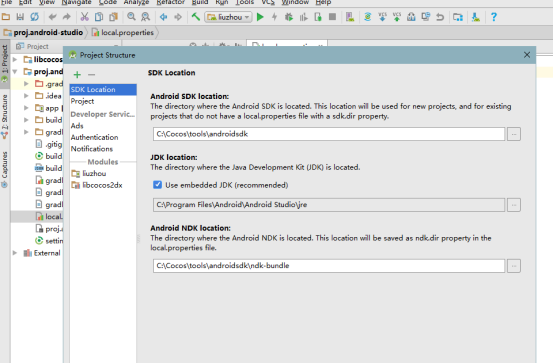Expand the app folder in project tree
This screenshot has width=553, height=364.
pyautogui.click(x=26, y=108)
